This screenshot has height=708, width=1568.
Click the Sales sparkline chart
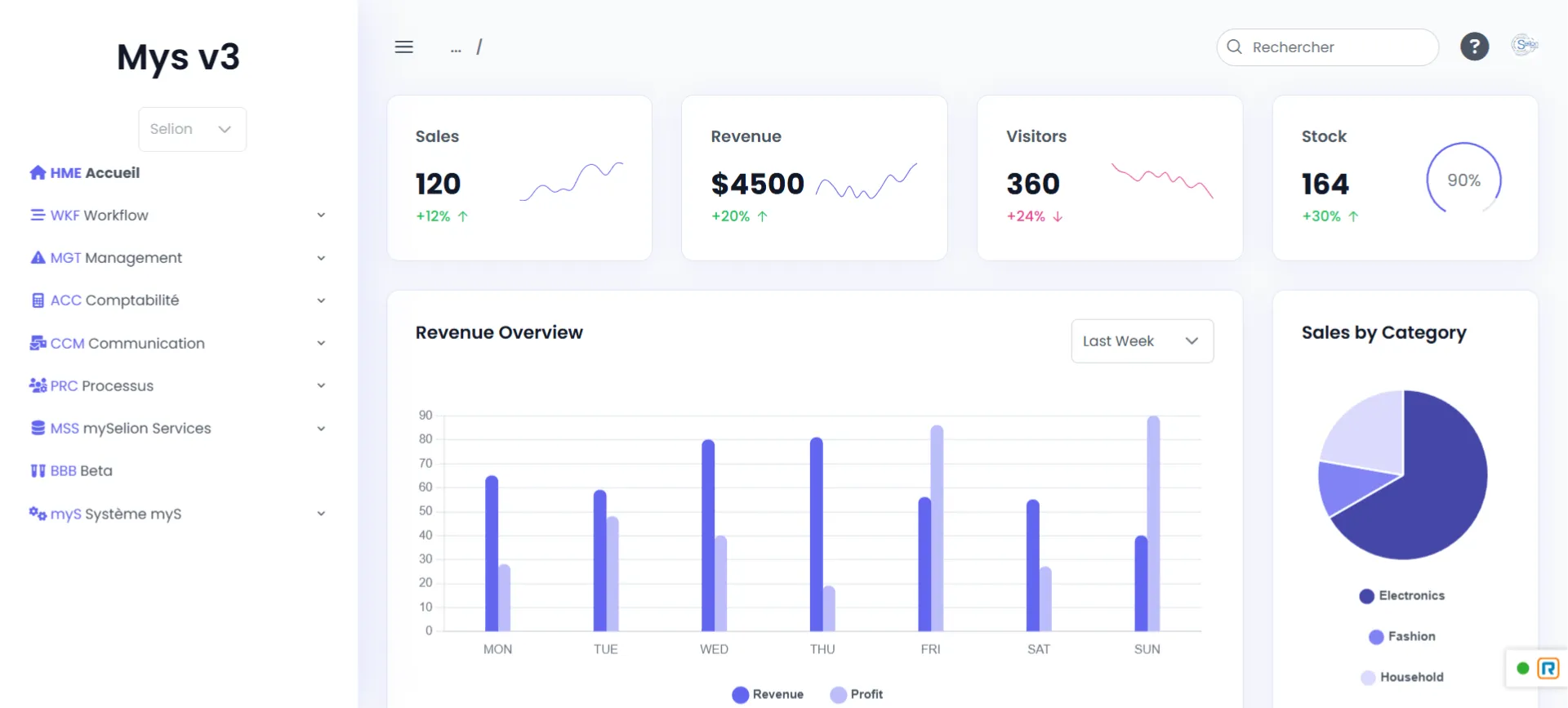[572, 181]
